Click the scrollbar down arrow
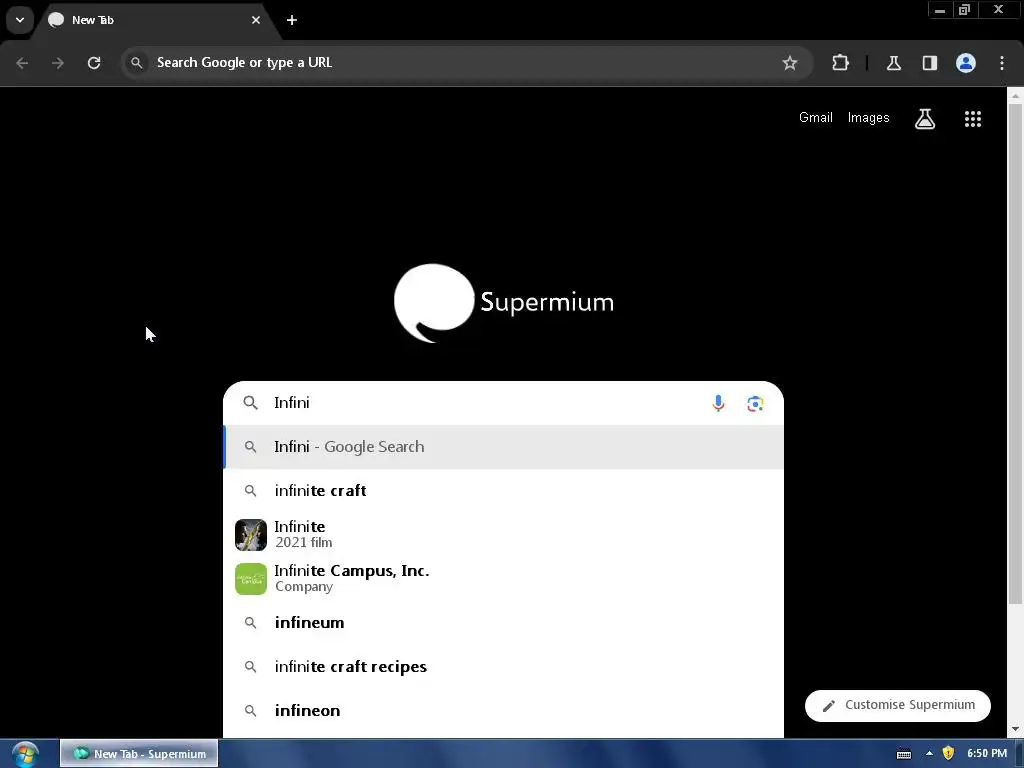 pyautogui.click(x=1015, y=729)
